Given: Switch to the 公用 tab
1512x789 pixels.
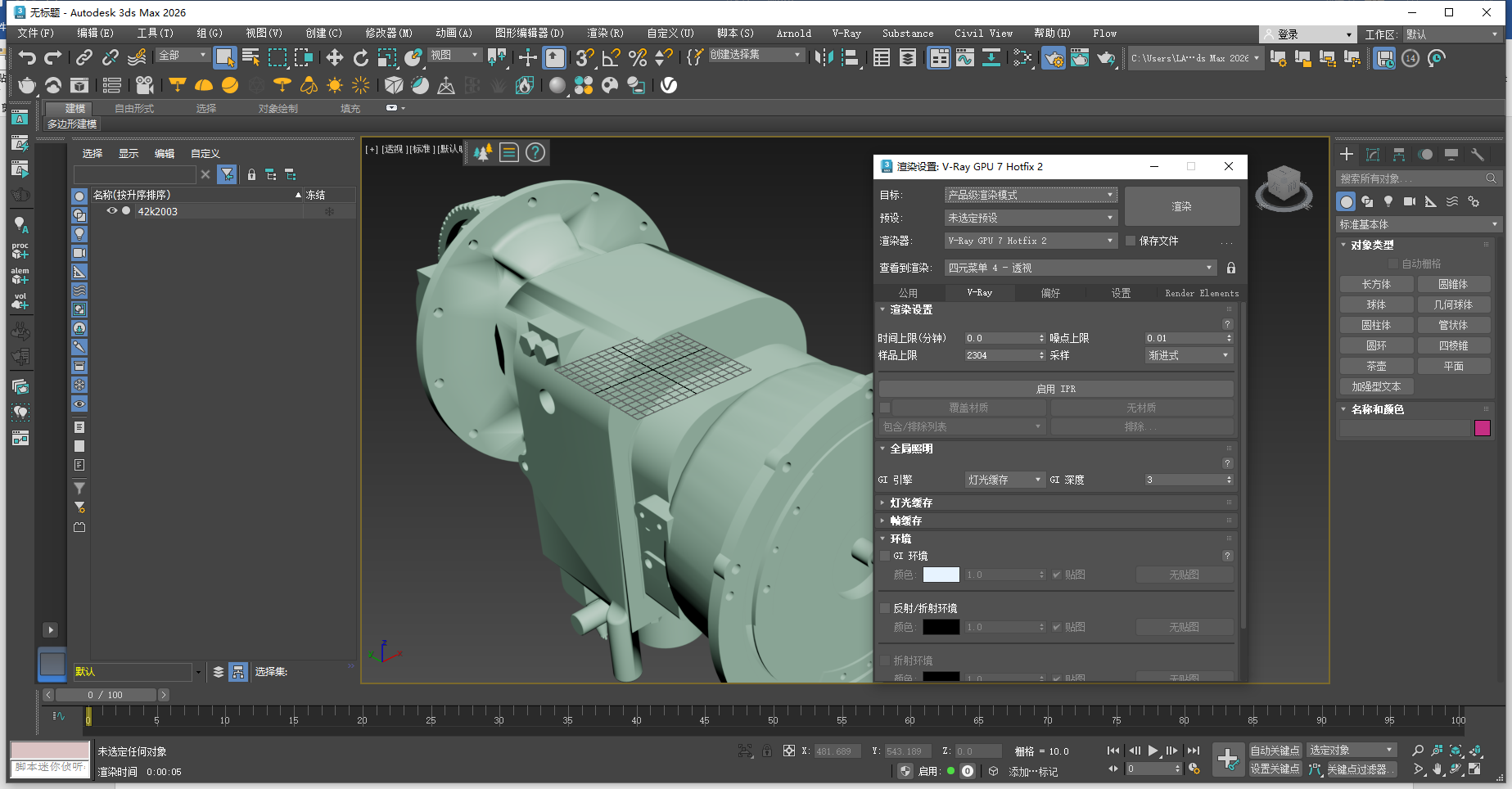Looking at the screenshot, I should point(908,293).
